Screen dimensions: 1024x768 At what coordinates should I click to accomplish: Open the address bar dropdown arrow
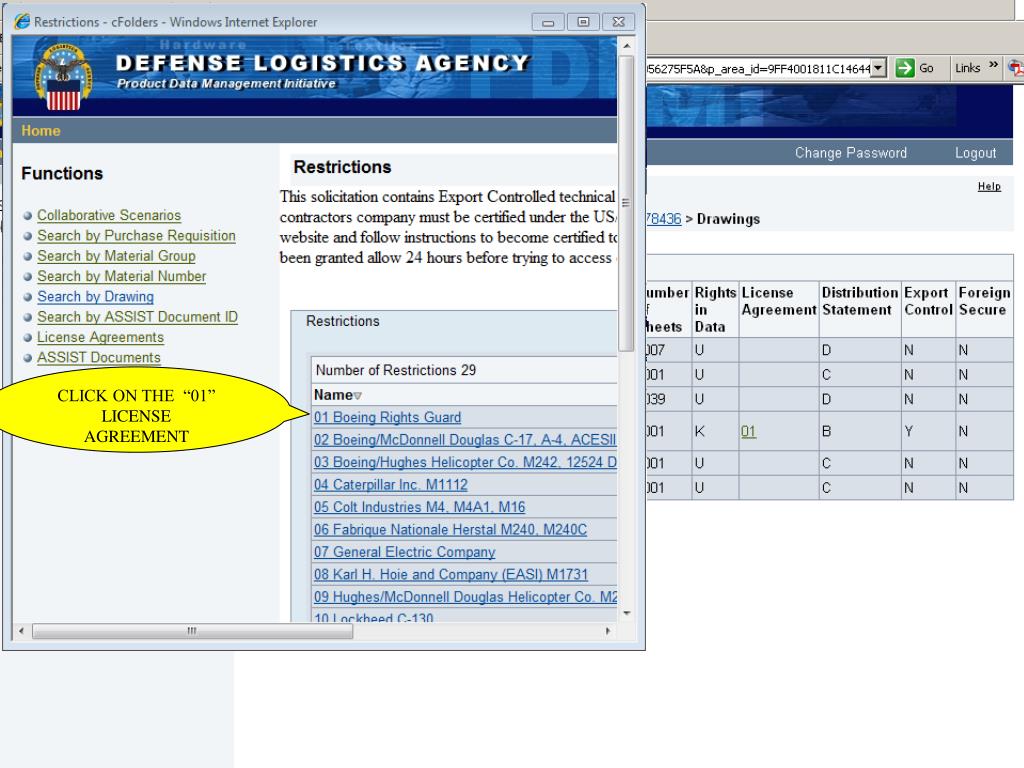click(878, 68)
